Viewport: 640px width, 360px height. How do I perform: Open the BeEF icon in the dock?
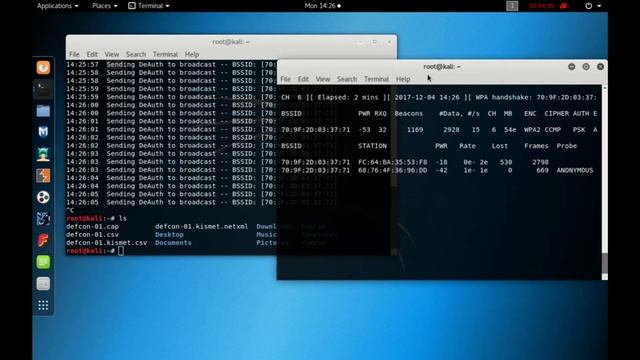point(43,219)
